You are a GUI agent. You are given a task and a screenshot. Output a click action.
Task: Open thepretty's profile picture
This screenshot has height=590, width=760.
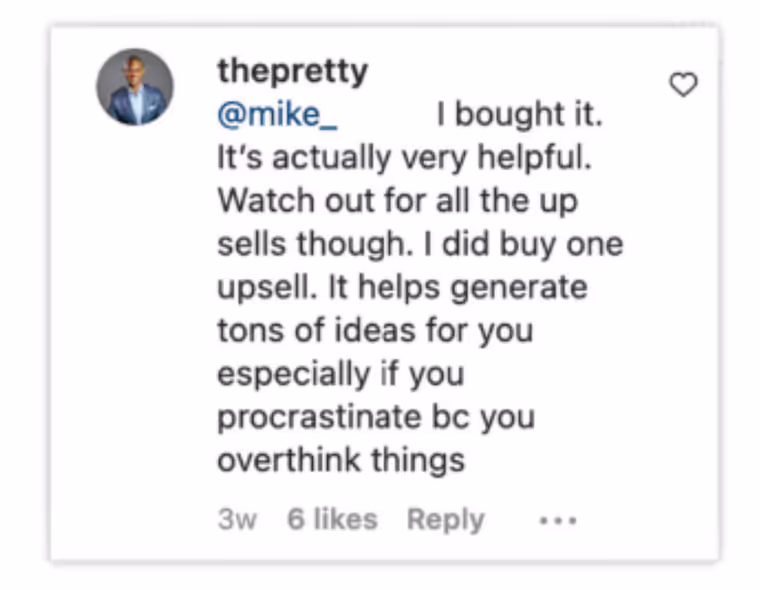135,87
